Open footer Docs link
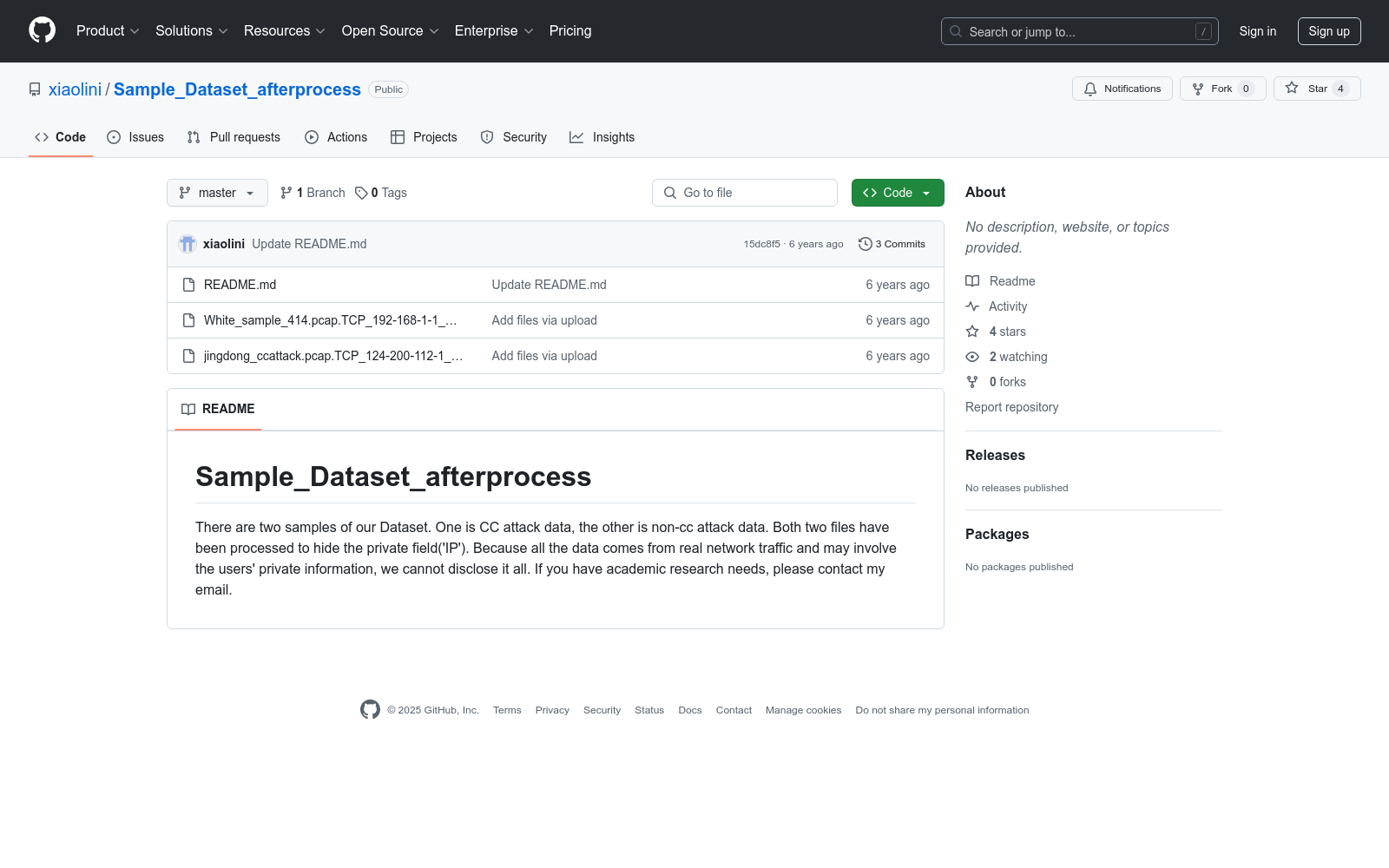The height and width of the screenshot is (868, 1389). point(690,710)
